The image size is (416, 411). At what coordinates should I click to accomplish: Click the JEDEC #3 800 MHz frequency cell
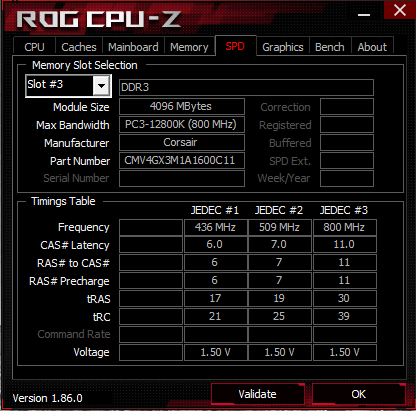click(344, 227)
